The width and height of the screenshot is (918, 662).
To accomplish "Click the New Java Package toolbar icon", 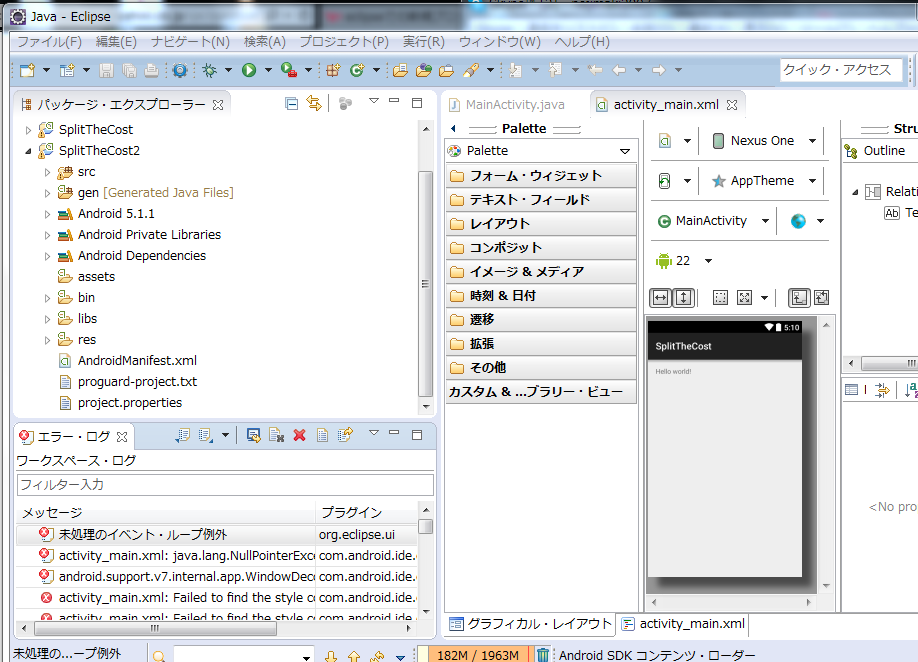I will click(334, 70).
